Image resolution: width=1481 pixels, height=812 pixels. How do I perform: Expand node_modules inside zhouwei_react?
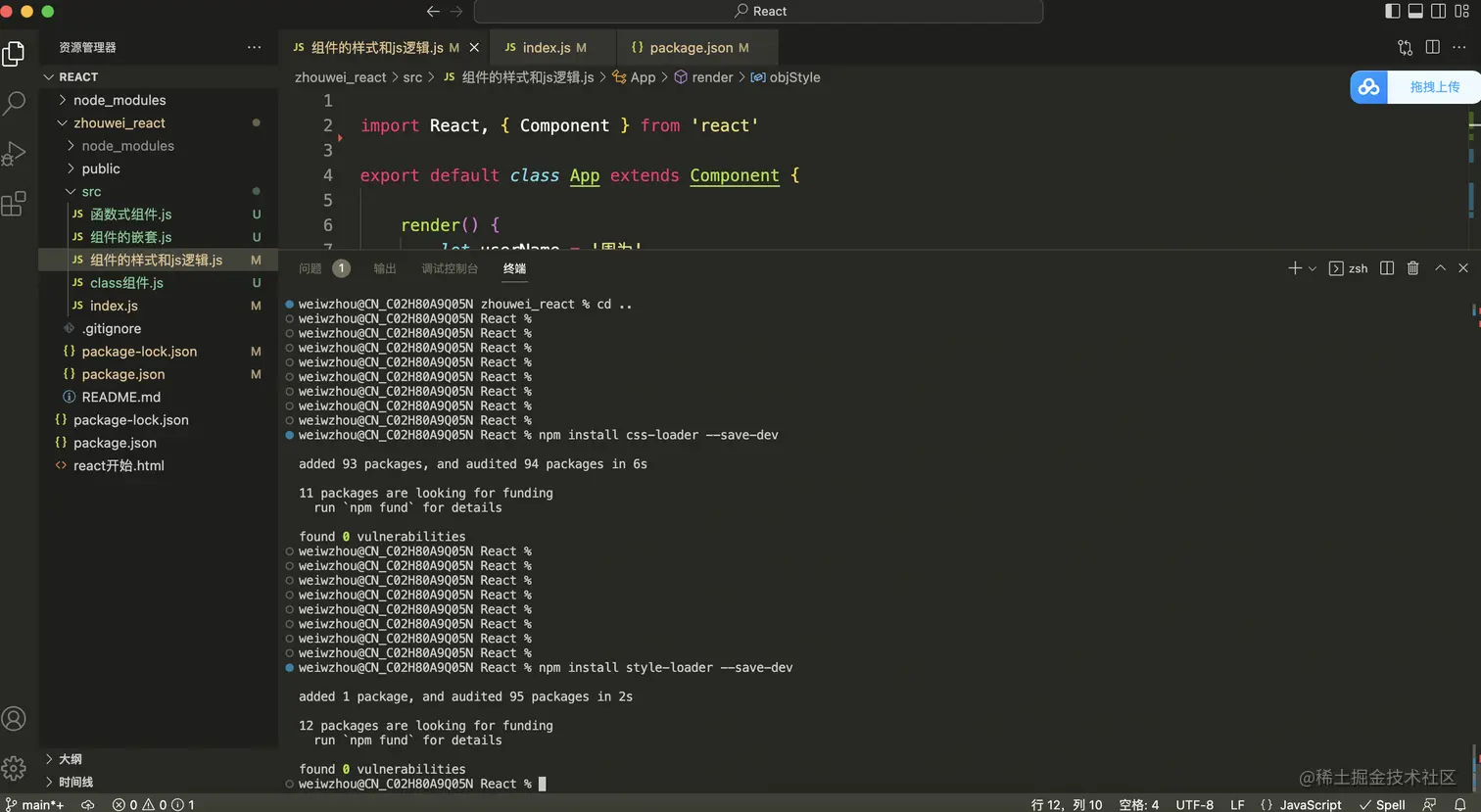[71, 146]
